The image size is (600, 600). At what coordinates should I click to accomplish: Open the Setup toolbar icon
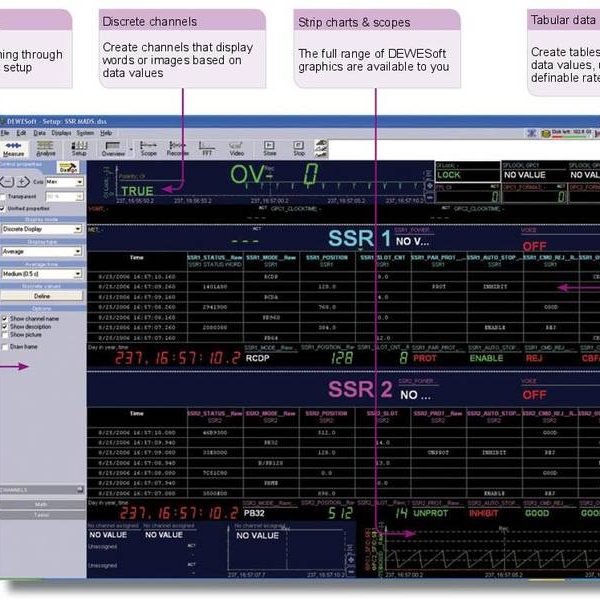click(79, 148)
